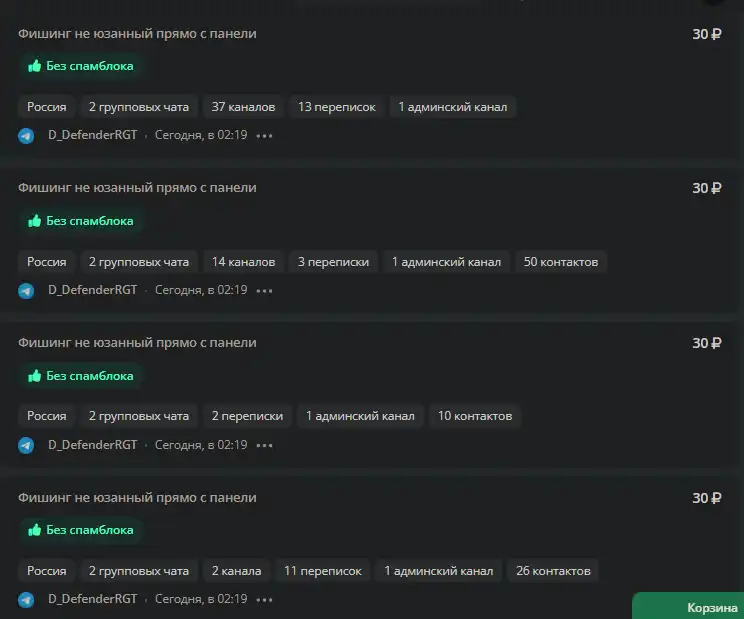744x619 pixels.
Task: Click thumbs-up icon in the second listing's badge
Action: pyautogui.click(x=35, y=221)
